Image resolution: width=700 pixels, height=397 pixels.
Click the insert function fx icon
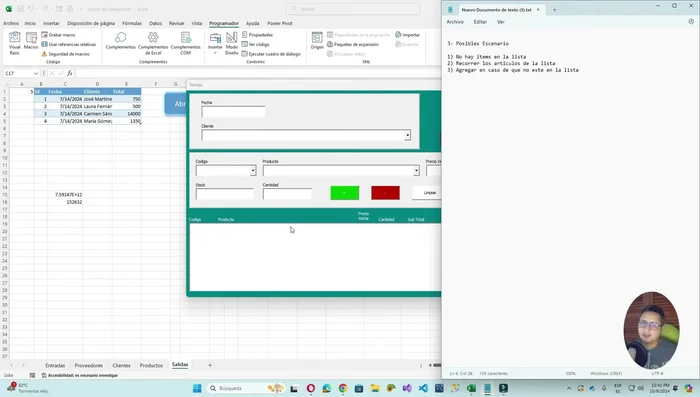tap(70, 73)
